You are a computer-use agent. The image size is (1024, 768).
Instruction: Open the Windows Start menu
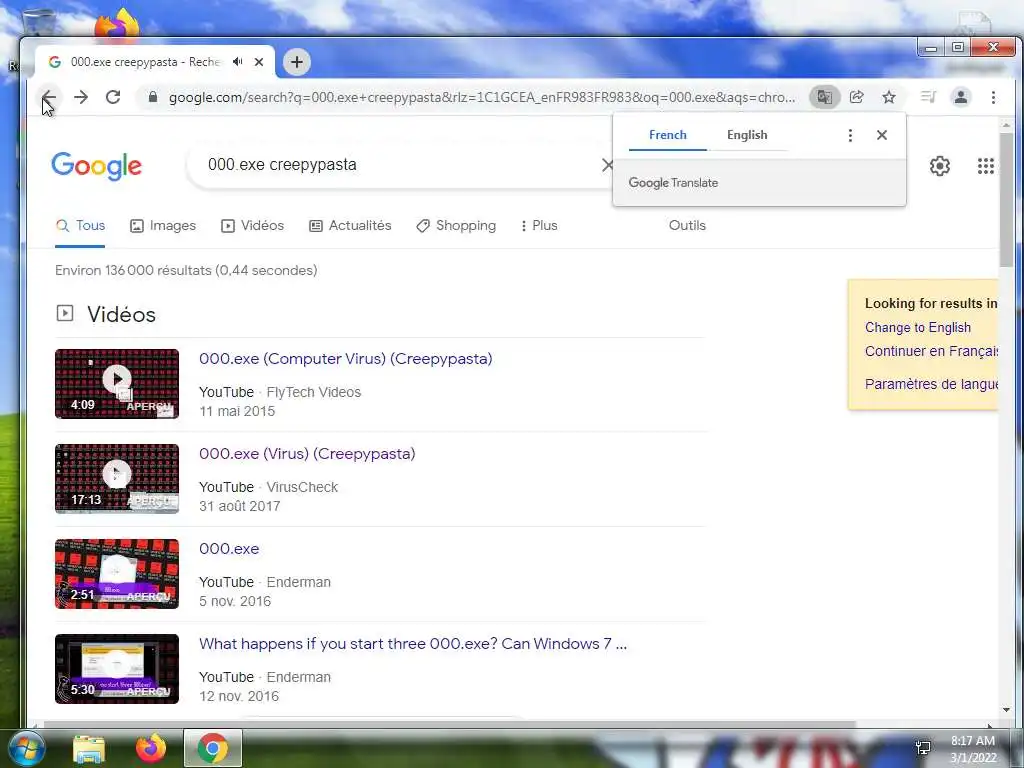[x=26, y=748]
